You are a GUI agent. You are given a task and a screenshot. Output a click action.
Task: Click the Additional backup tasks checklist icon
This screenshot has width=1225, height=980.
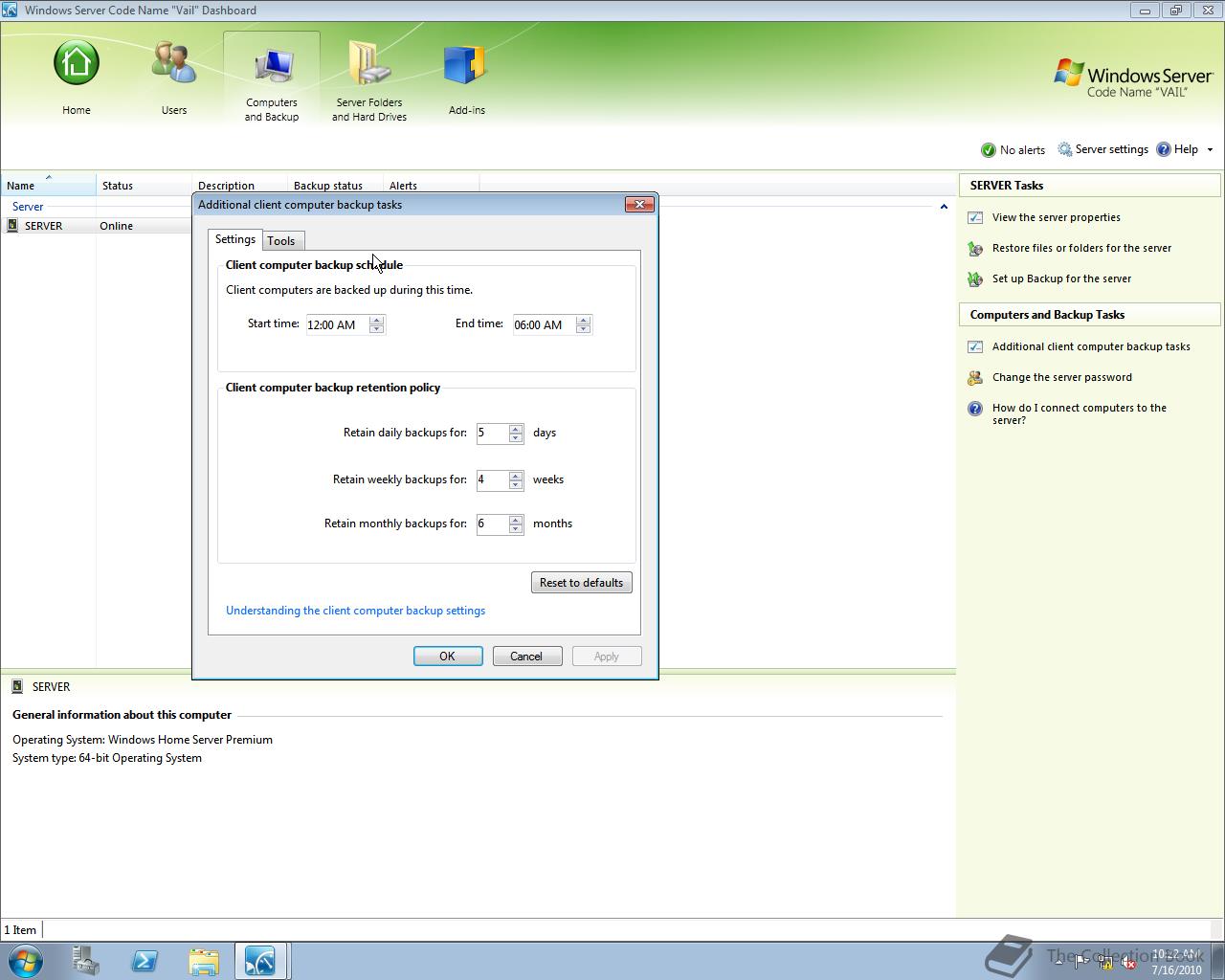[975, 347]
